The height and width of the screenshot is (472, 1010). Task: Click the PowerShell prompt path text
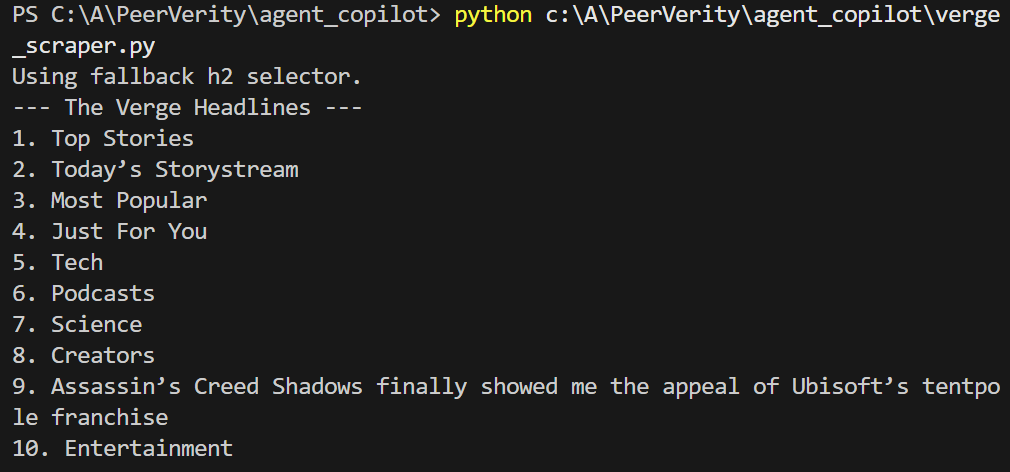(227, 15)
